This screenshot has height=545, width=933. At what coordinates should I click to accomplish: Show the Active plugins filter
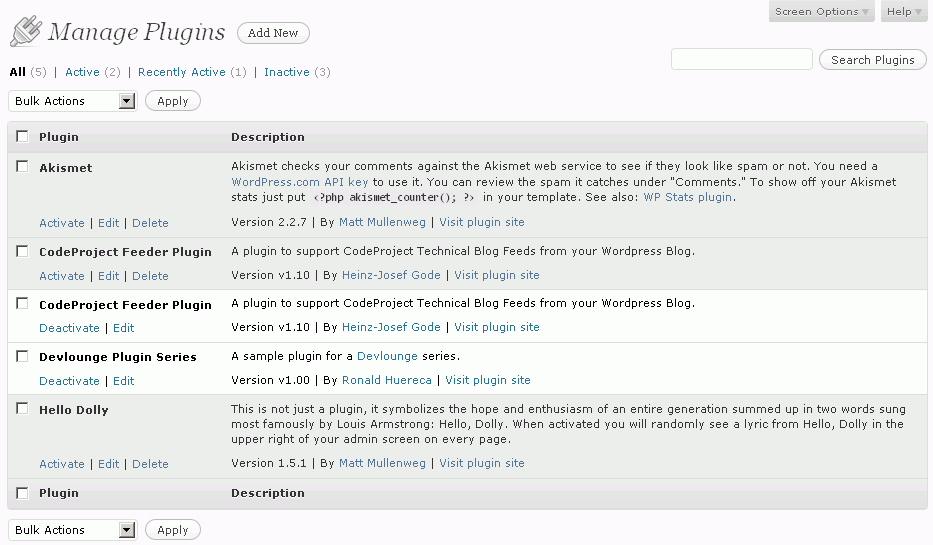82,72
